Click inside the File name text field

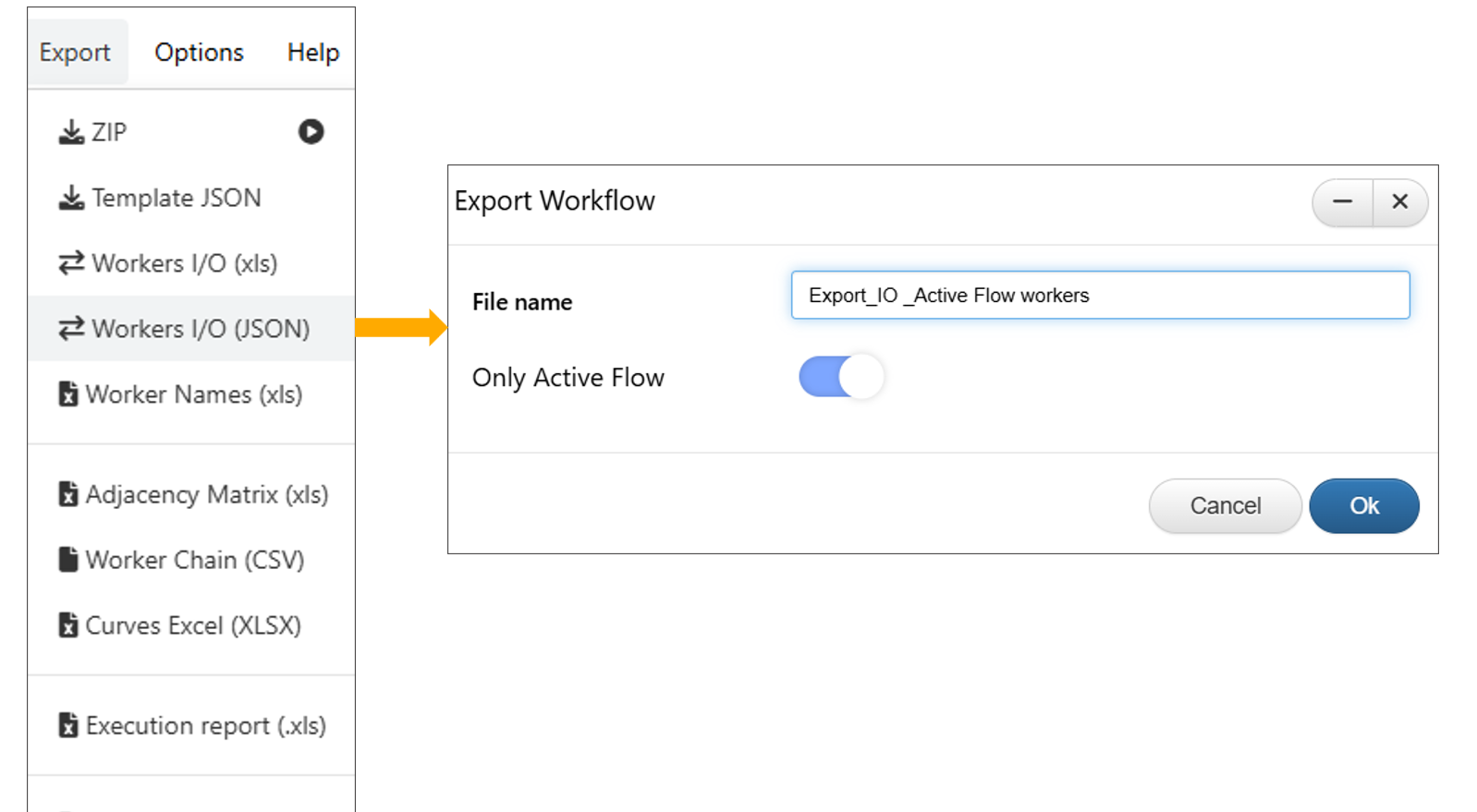pyautogui.click(x=1100, y=296)
